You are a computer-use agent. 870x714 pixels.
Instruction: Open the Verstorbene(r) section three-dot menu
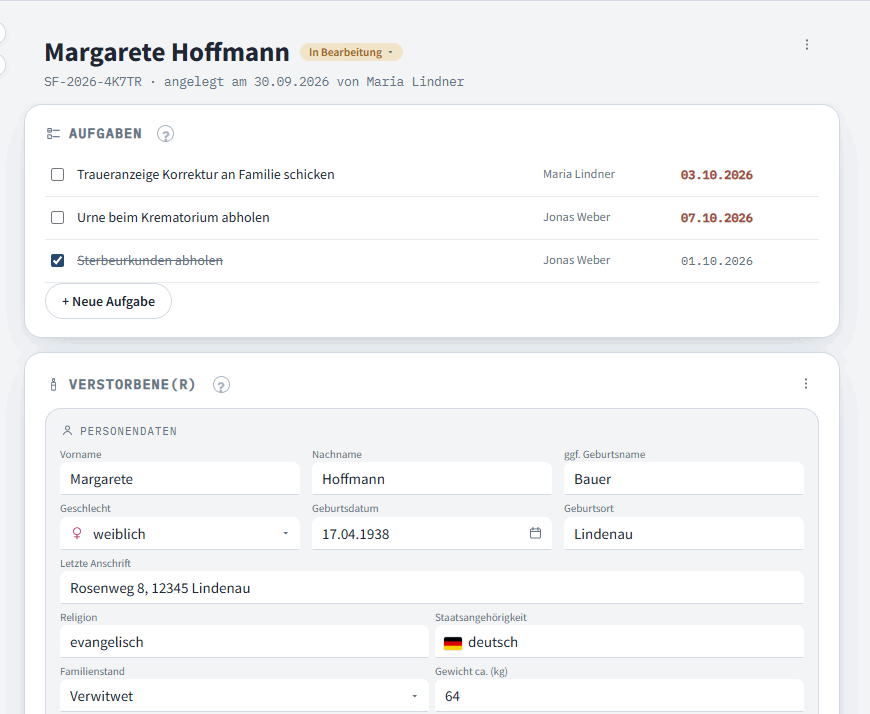coord(806,384)
